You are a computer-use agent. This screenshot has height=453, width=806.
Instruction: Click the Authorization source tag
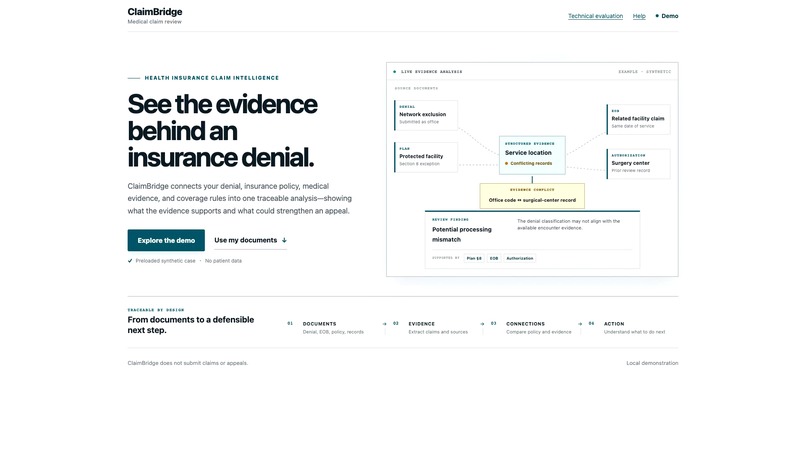click(520, 258)
